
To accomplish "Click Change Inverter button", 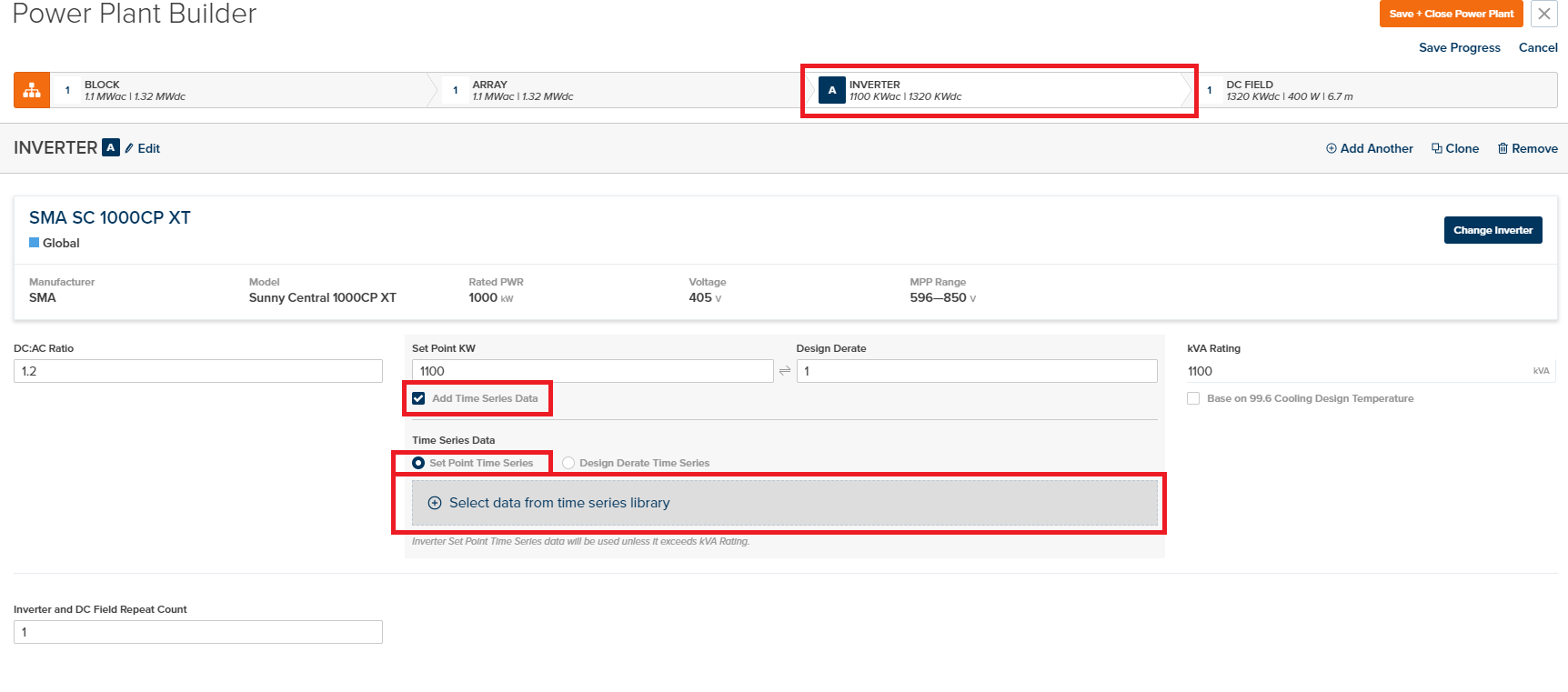I will [1493, 230].
